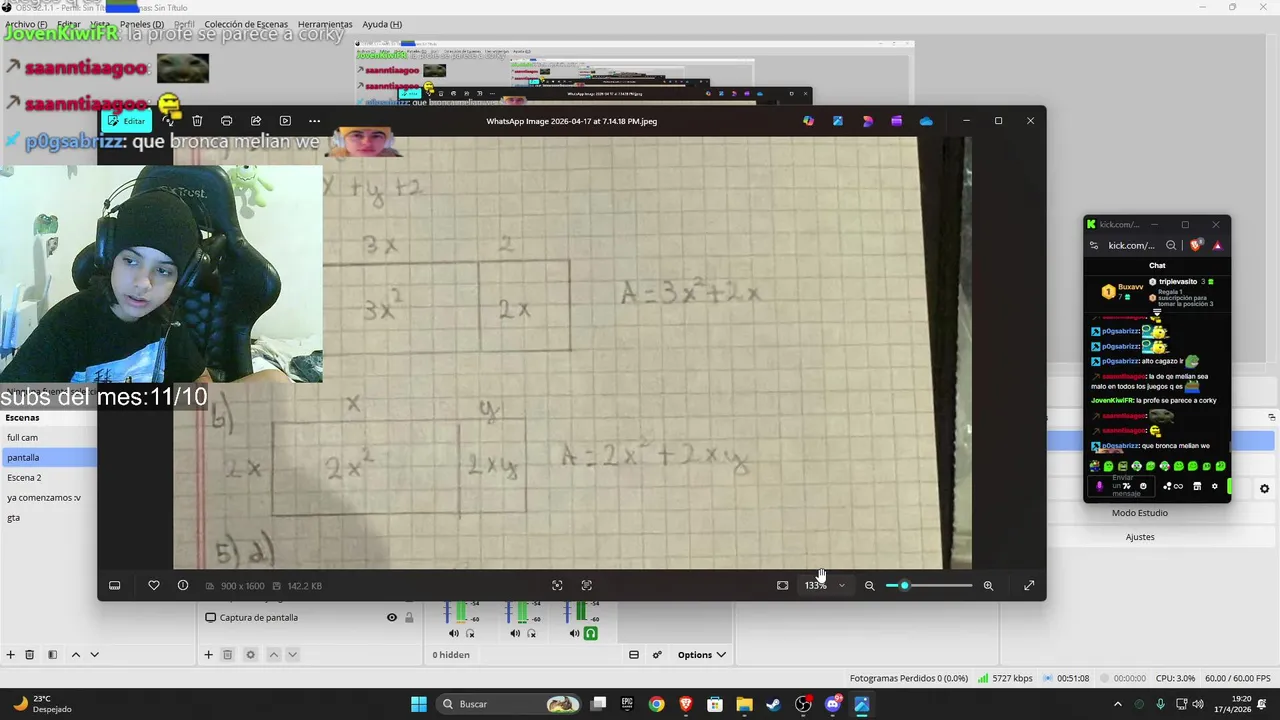Open the blue Designer icon in Photos title bar

pyautogui.click(x=838, y=121)
